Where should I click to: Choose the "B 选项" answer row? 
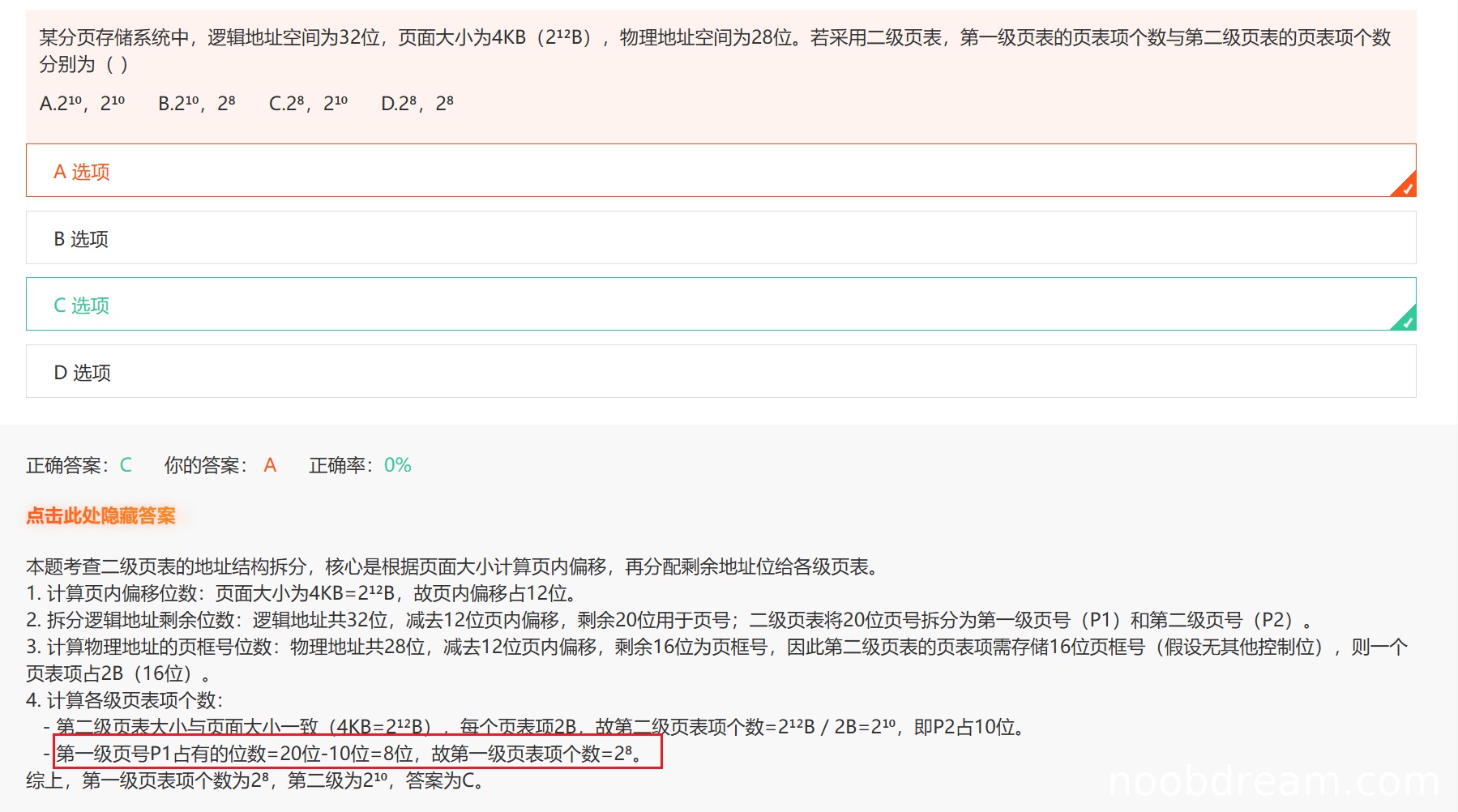pyautogui.click(x=720, y=238)
